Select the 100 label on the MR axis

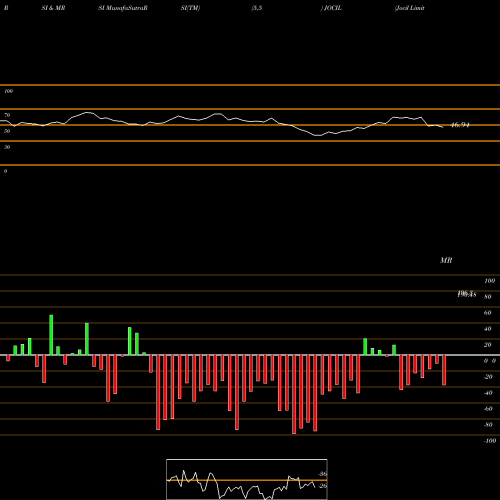(x=489, y=281)
